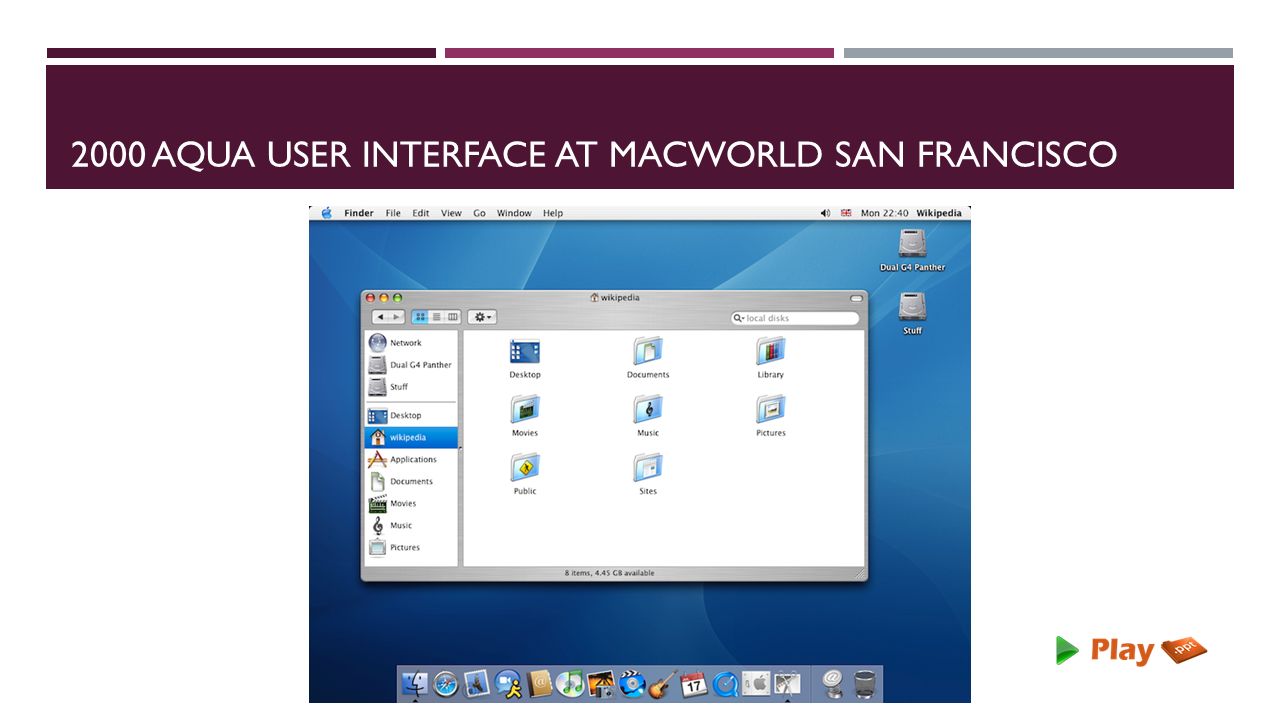Select Desktop in the sidebar
Image resolution: width=1280 pixels, height=720 pixels.
[411, 415]
